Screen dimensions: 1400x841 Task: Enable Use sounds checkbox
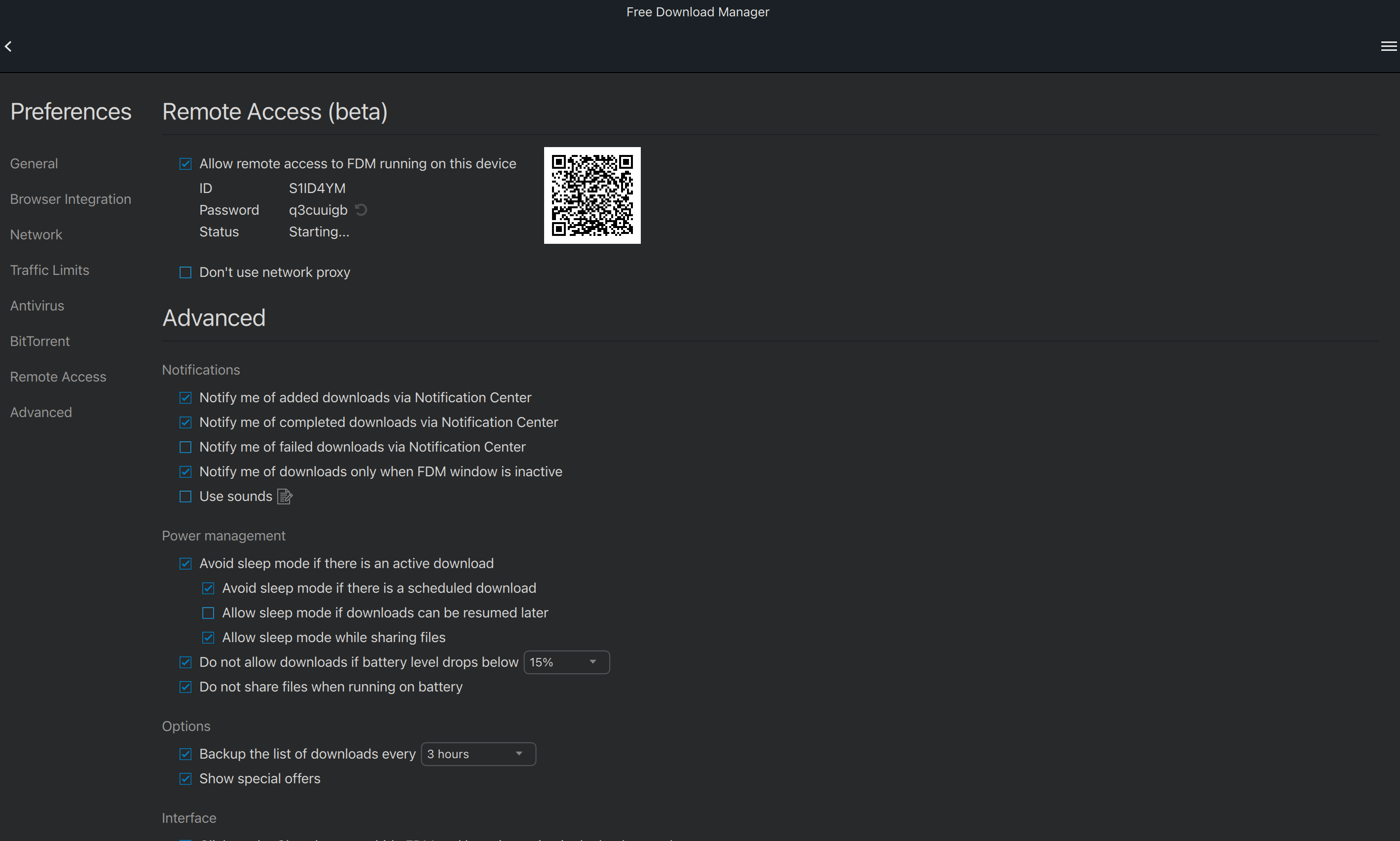tap(185, 497)
